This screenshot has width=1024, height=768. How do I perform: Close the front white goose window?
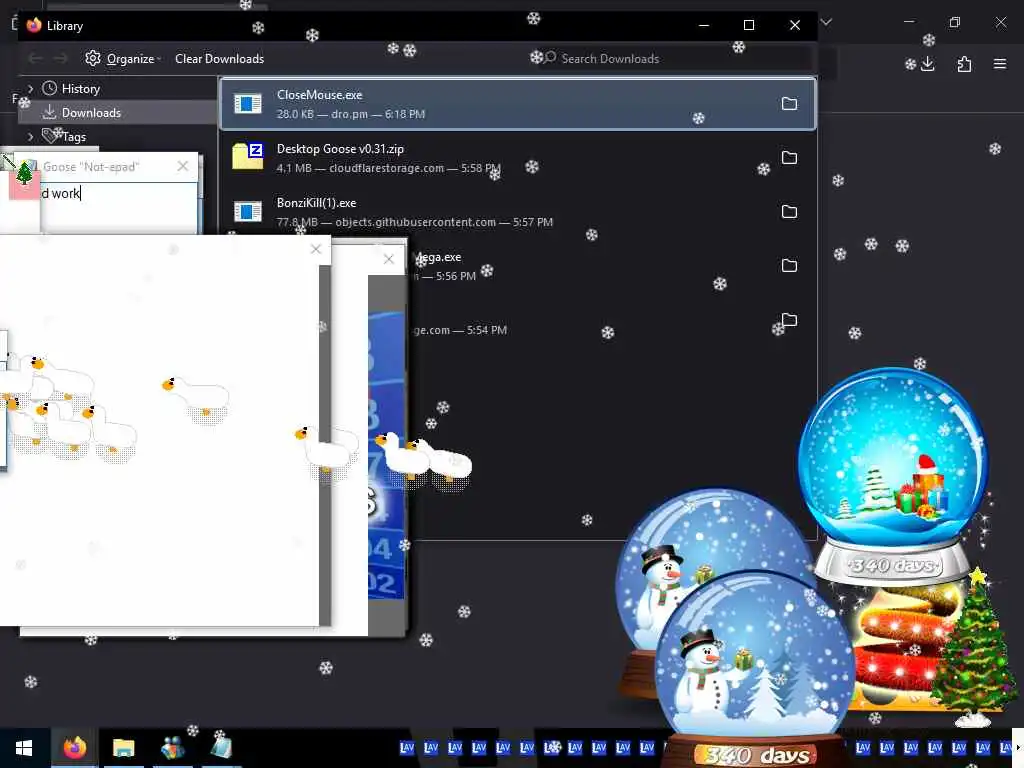pyautogui.click(x=316, y=249)
